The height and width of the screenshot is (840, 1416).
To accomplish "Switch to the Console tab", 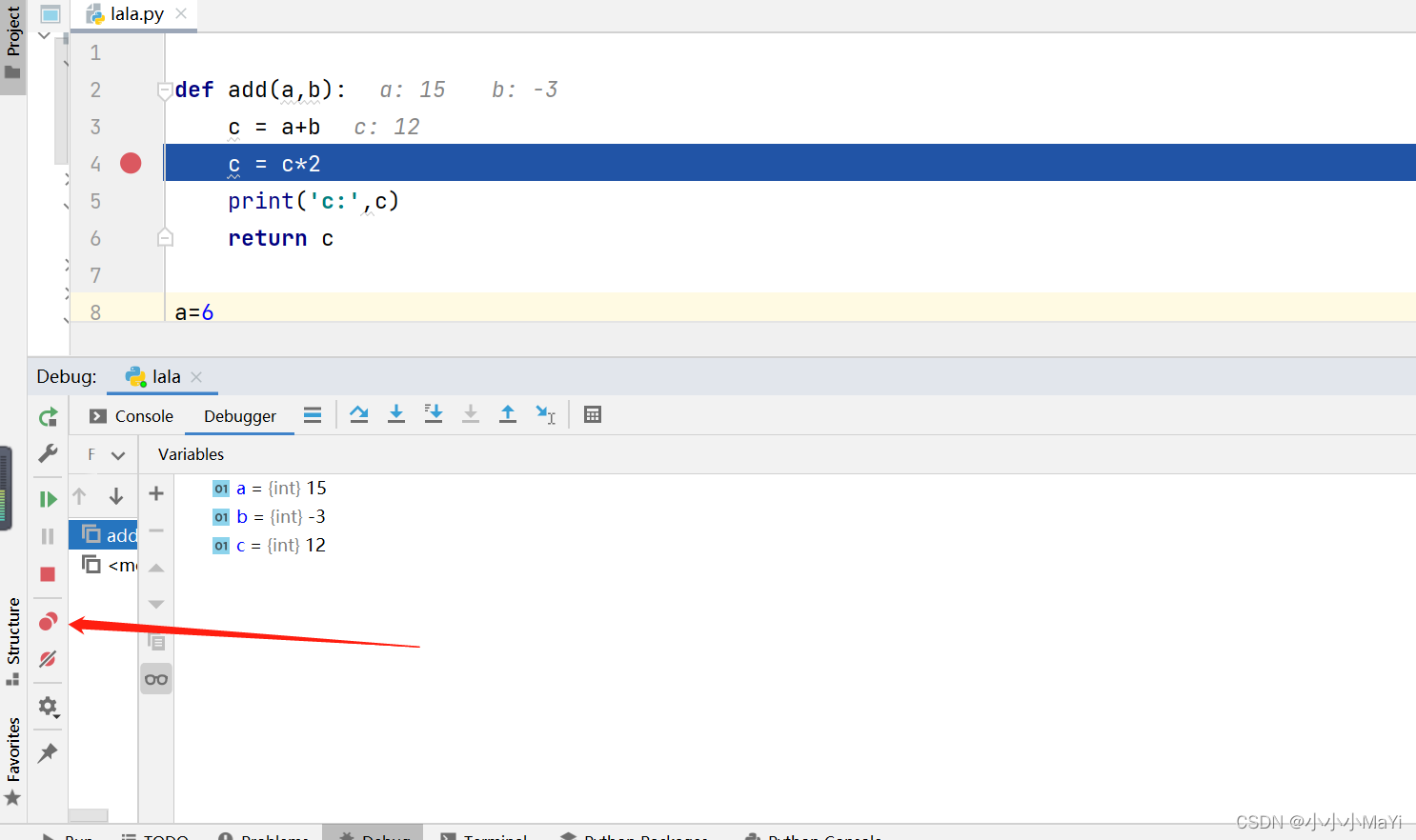I will click(x=131, y=416).
